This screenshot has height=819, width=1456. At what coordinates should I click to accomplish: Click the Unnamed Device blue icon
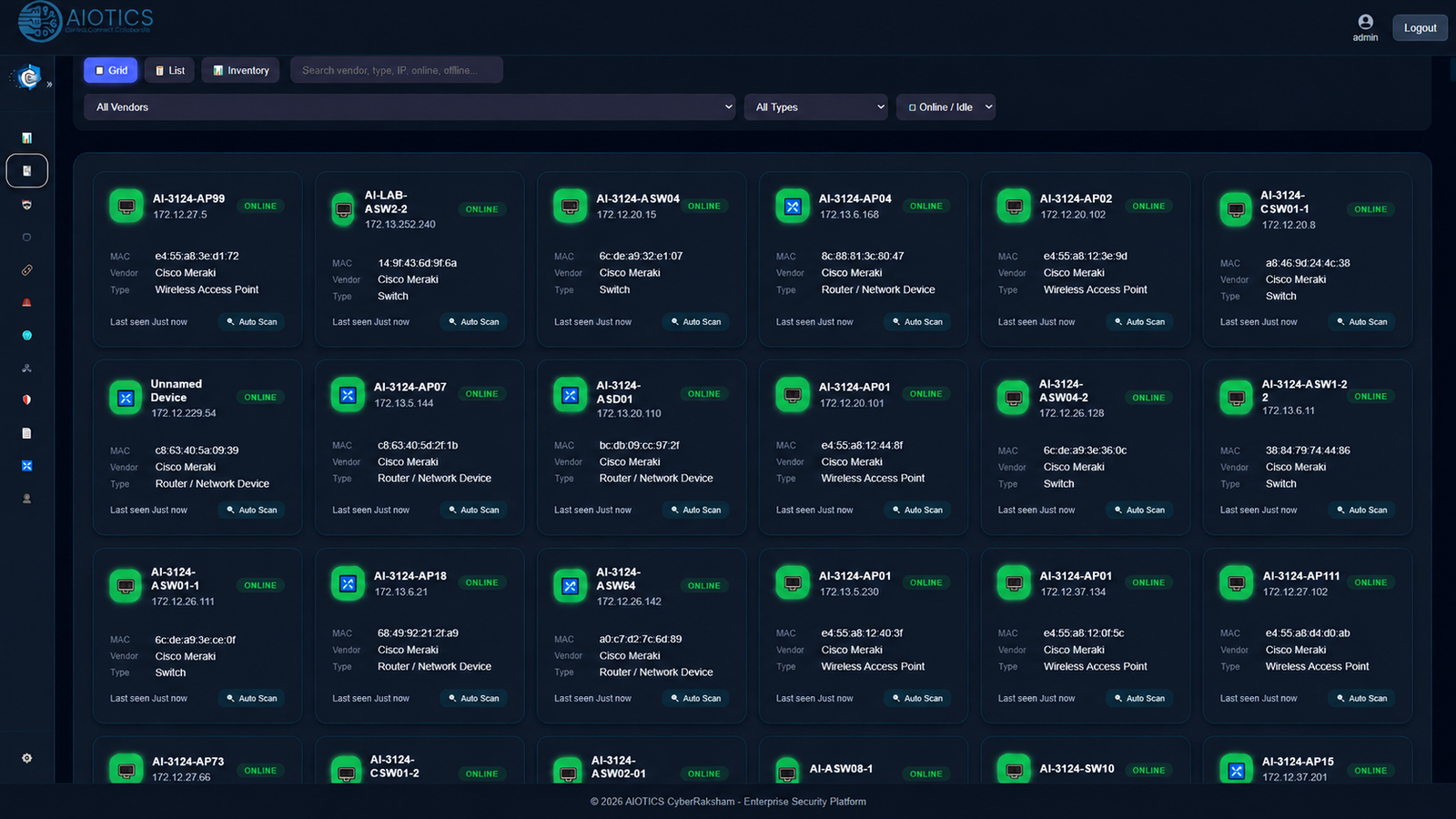(126, 398)
